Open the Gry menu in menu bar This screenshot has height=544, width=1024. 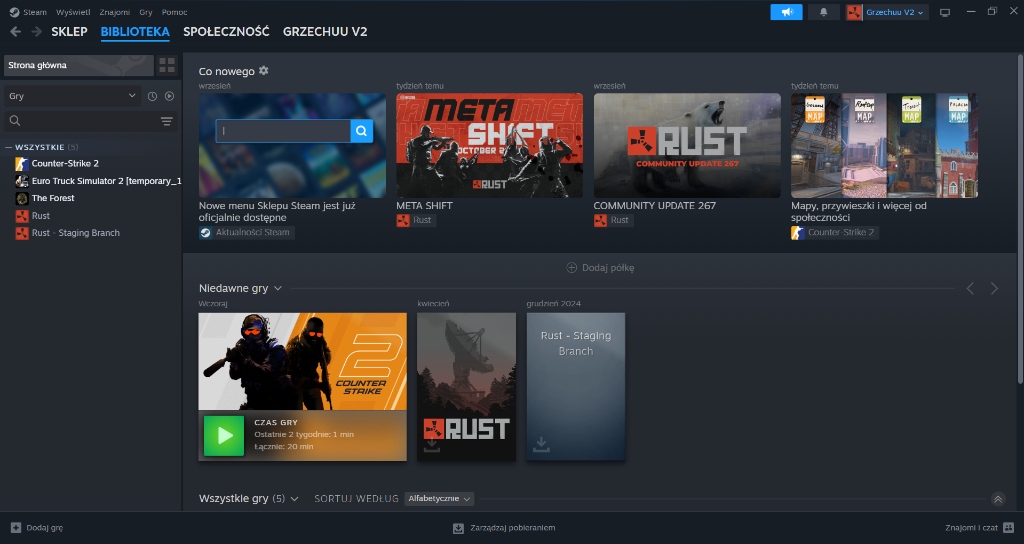tap(146, 12)
